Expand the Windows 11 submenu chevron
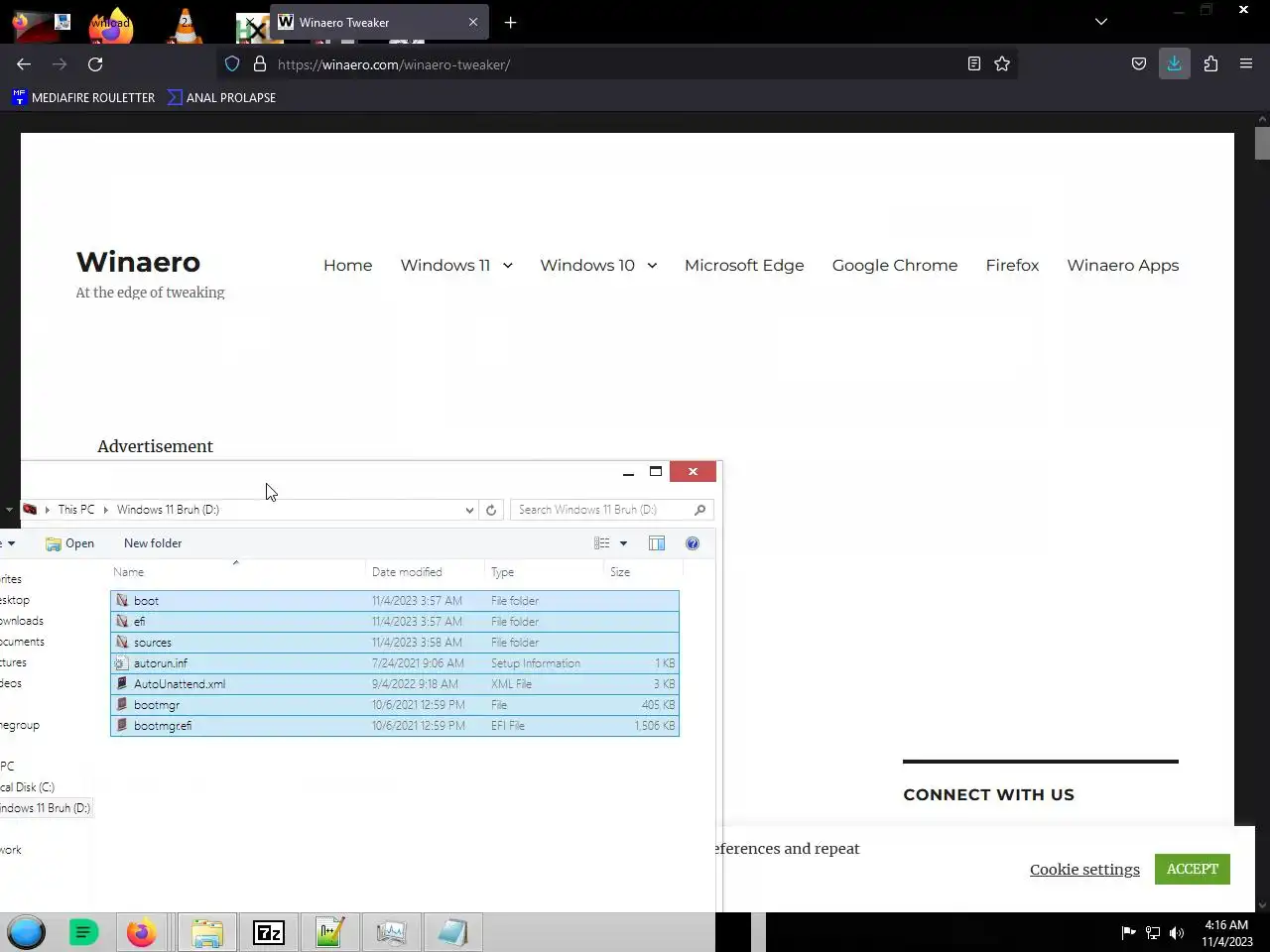This screenshot has height=952, width=1270. point(508,266)
